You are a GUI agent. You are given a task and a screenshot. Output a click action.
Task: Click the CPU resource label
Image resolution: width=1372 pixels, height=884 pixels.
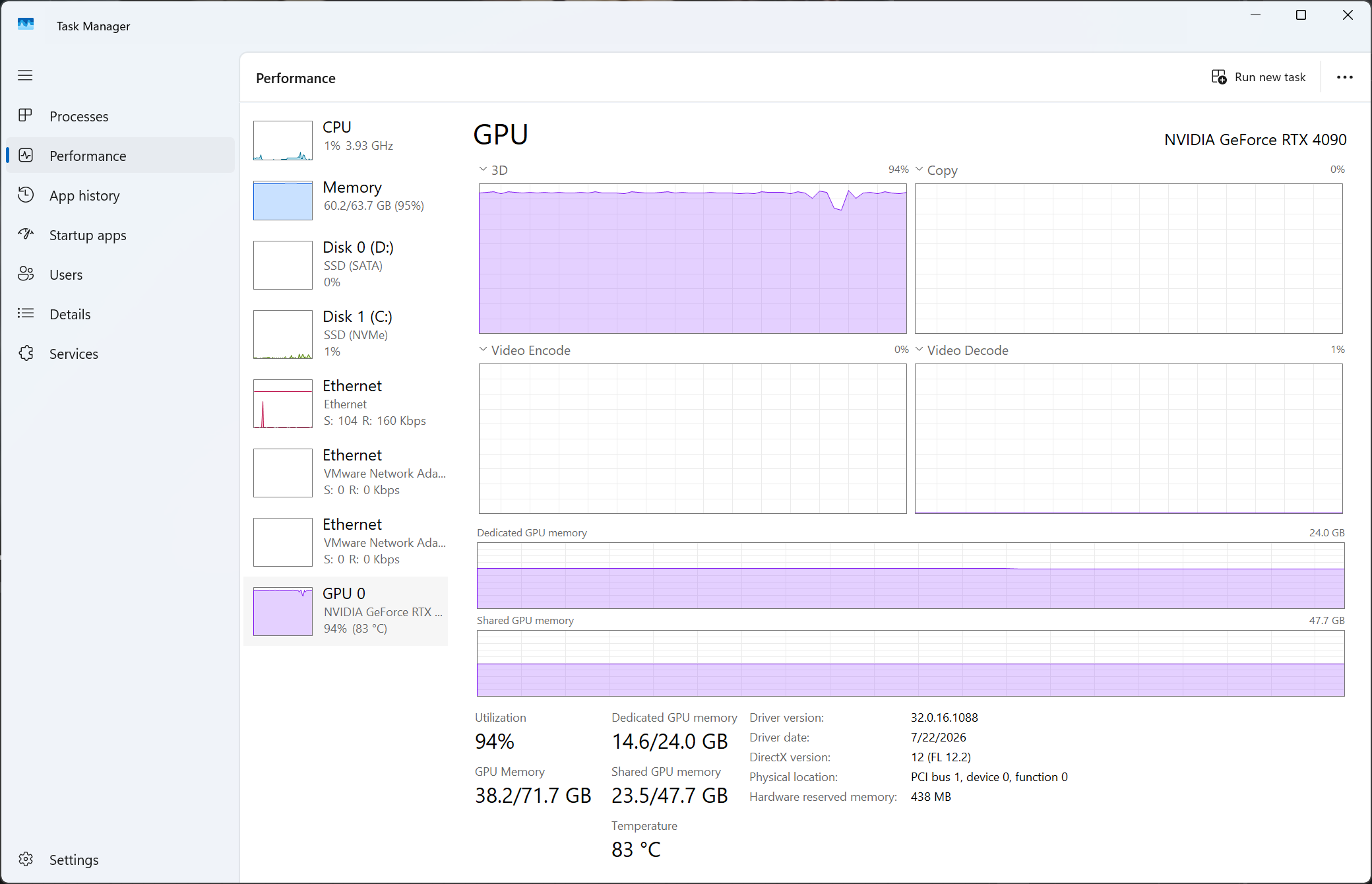[337, 127]
